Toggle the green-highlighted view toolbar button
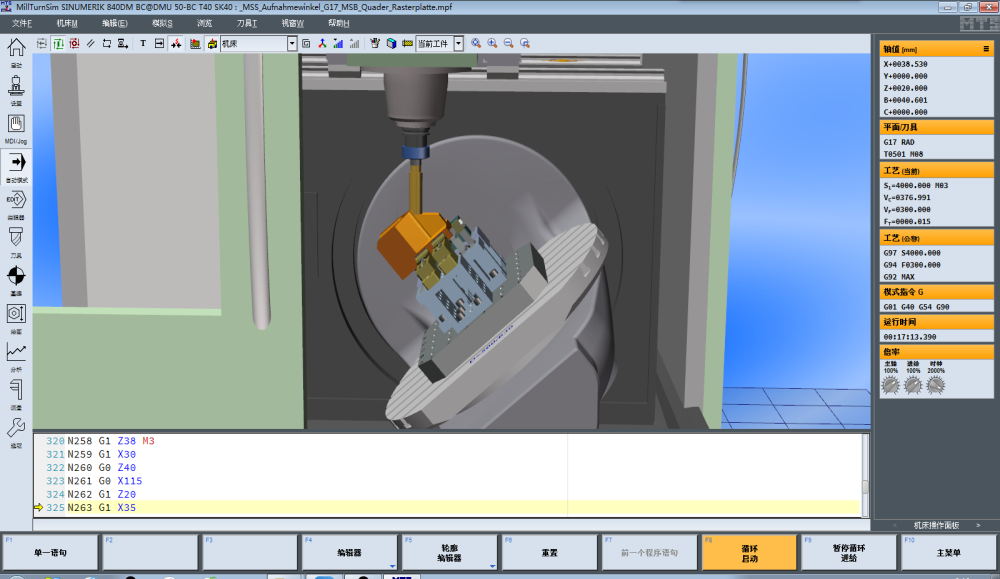Screen dimensions: 1000x579 58,44
